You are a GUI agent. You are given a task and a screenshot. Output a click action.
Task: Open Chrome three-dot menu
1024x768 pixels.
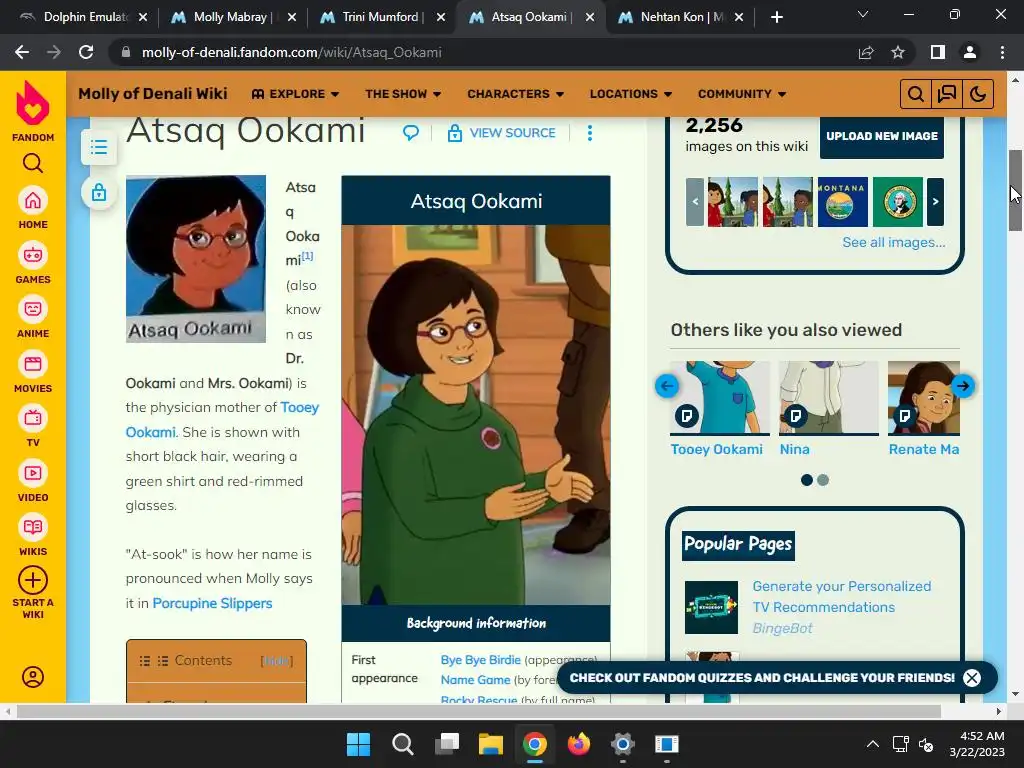[x=1002, y=52]
